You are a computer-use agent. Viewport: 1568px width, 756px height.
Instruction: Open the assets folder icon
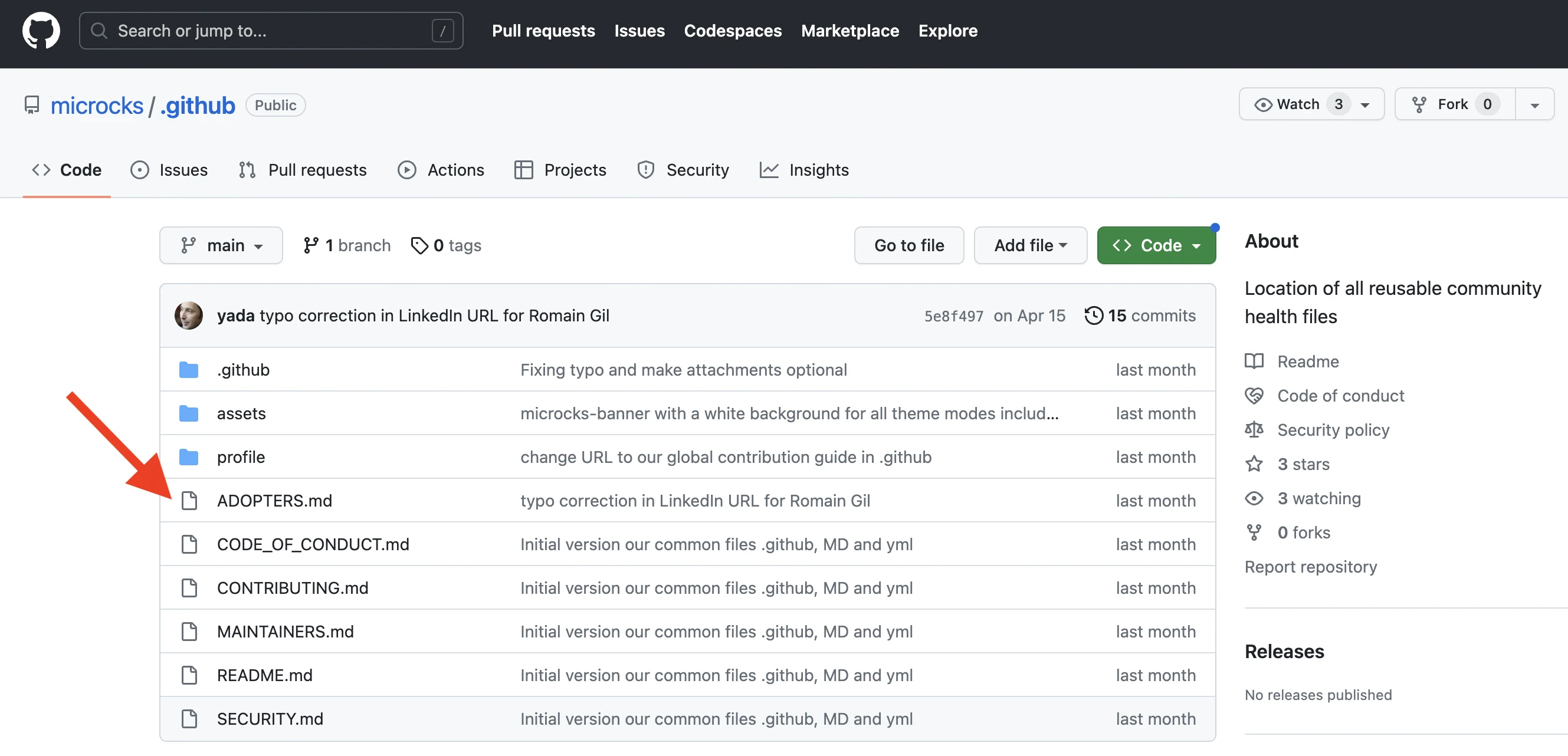click(189, 413)
